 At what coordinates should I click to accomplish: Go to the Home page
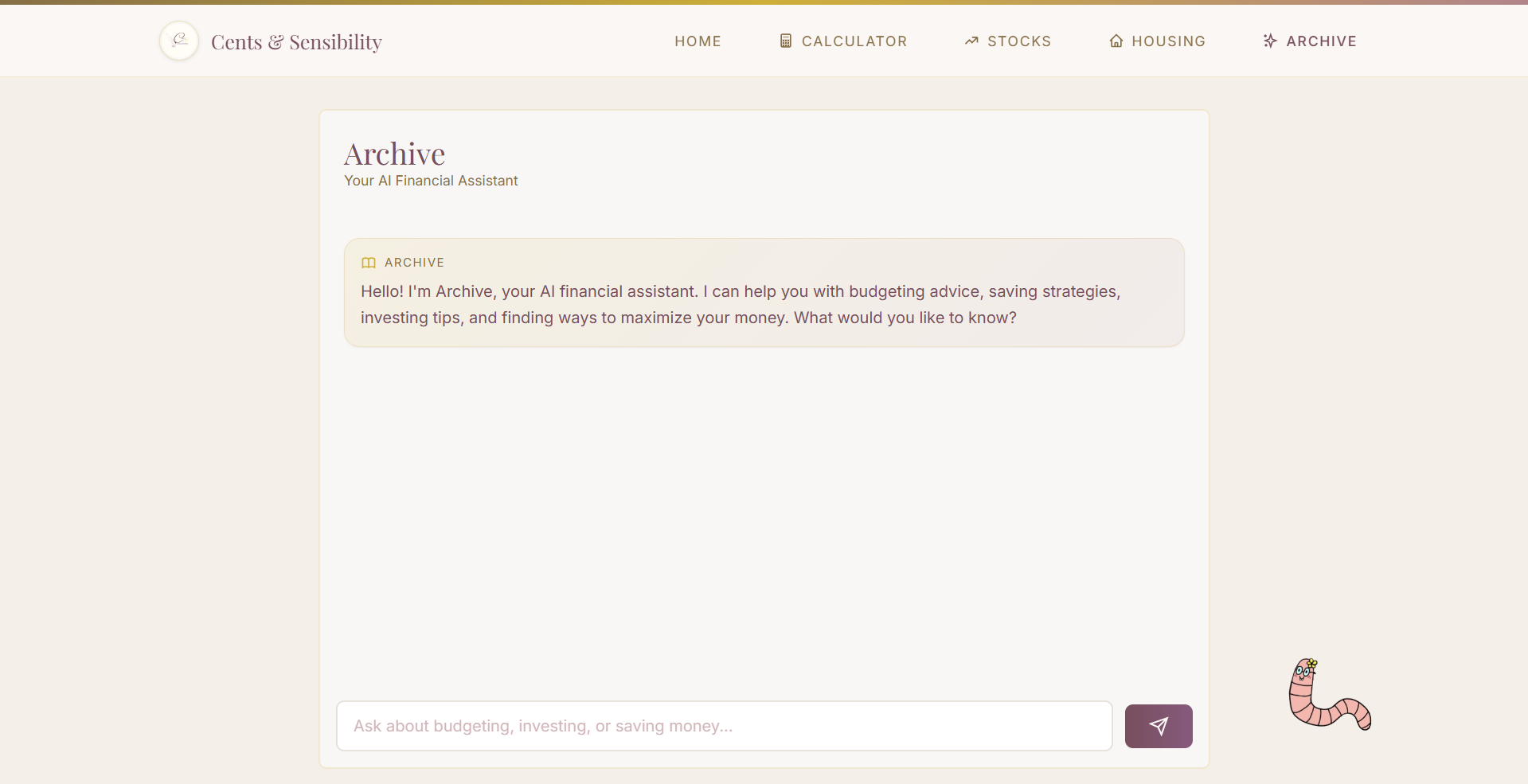coord(698,41)
